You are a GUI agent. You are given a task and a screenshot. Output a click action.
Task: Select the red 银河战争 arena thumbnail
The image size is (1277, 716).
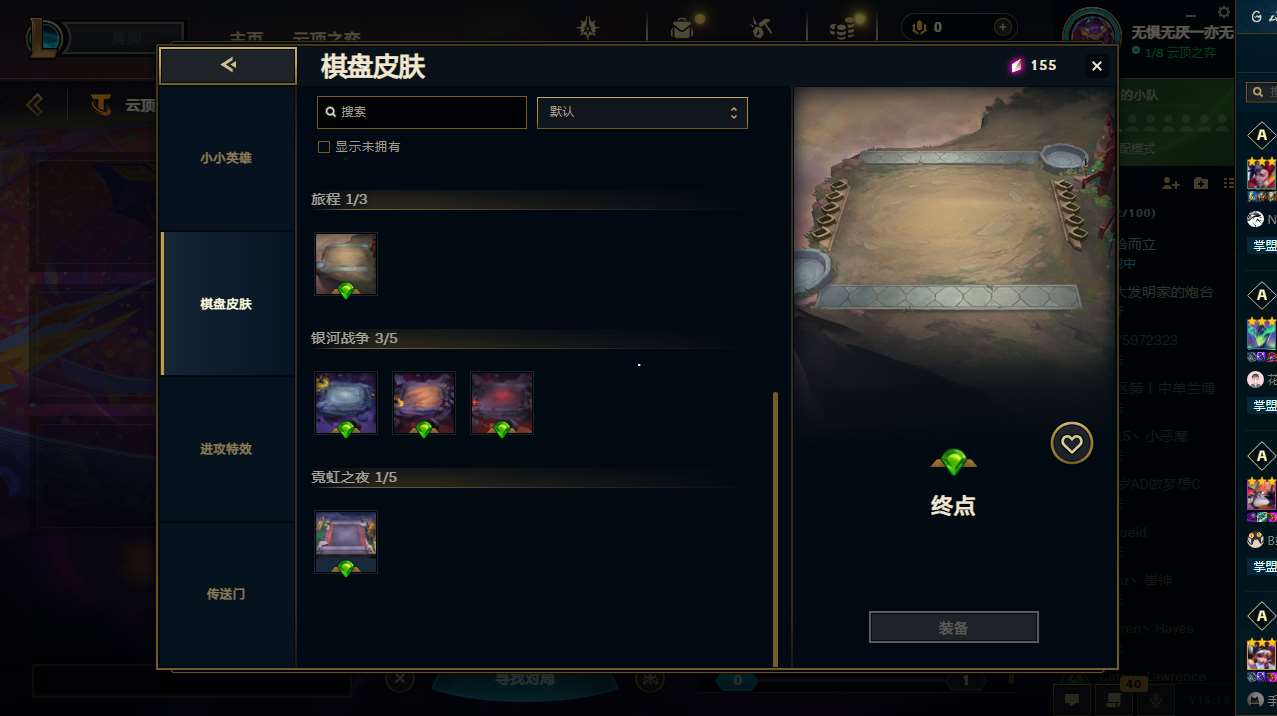click(x=502, y=403)
